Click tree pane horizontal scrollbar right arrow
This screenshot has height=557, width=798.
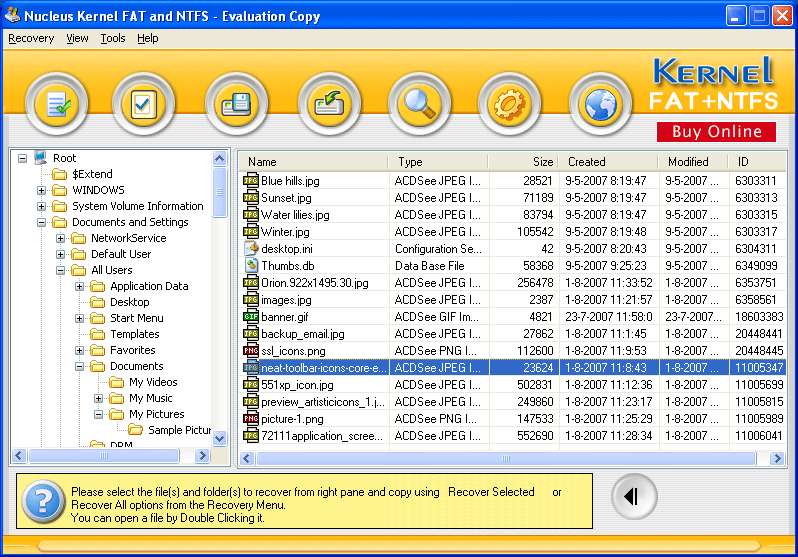point(203,455)
